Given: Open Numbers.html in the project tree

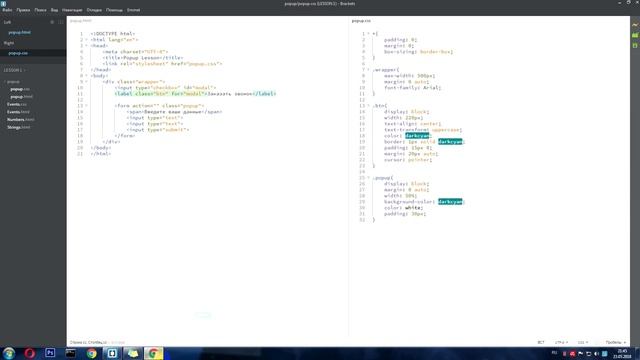Looking at the screenshot, I should [21, 120].
